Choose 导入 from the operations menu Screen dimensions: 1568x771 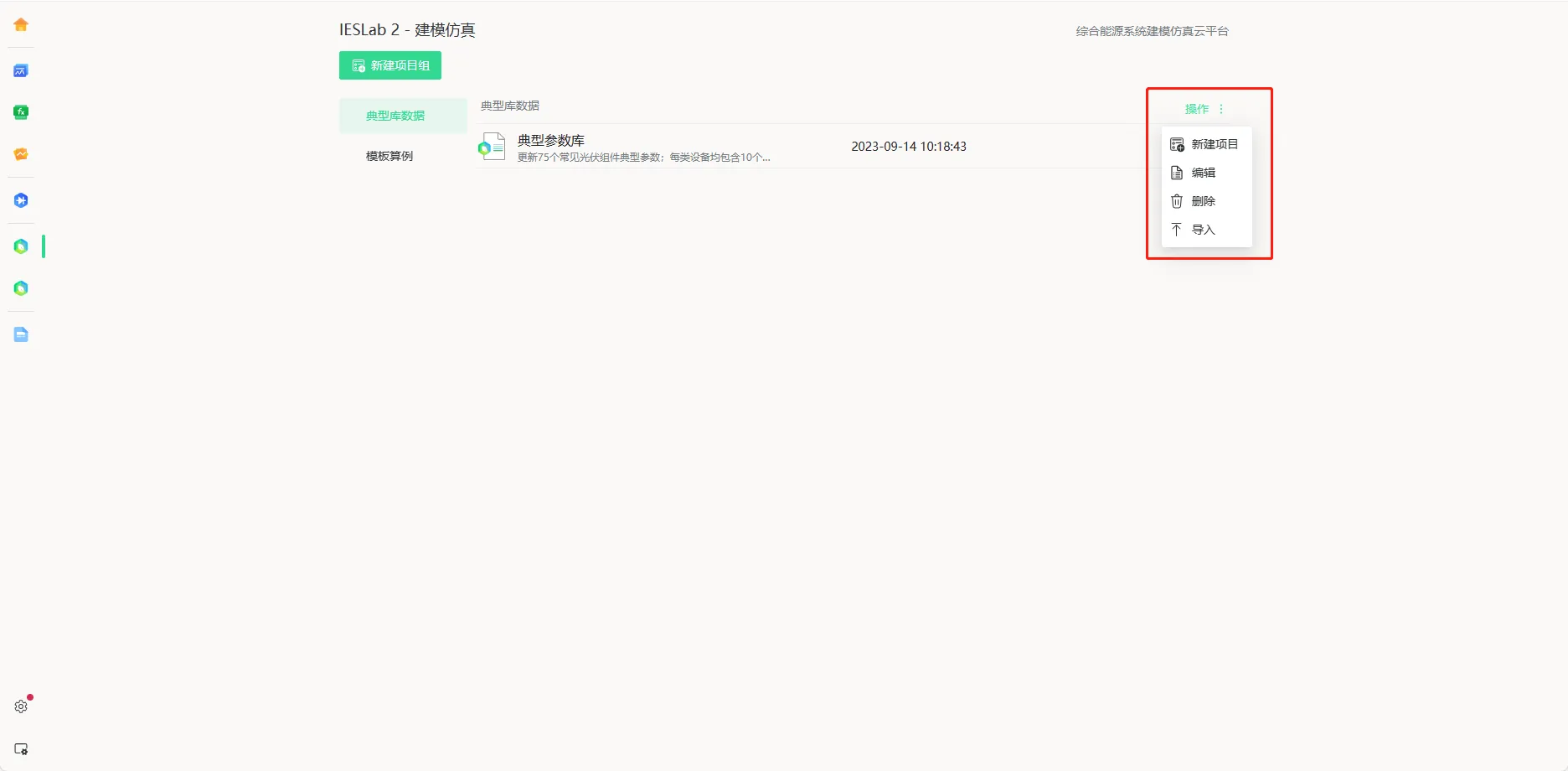1206,230
